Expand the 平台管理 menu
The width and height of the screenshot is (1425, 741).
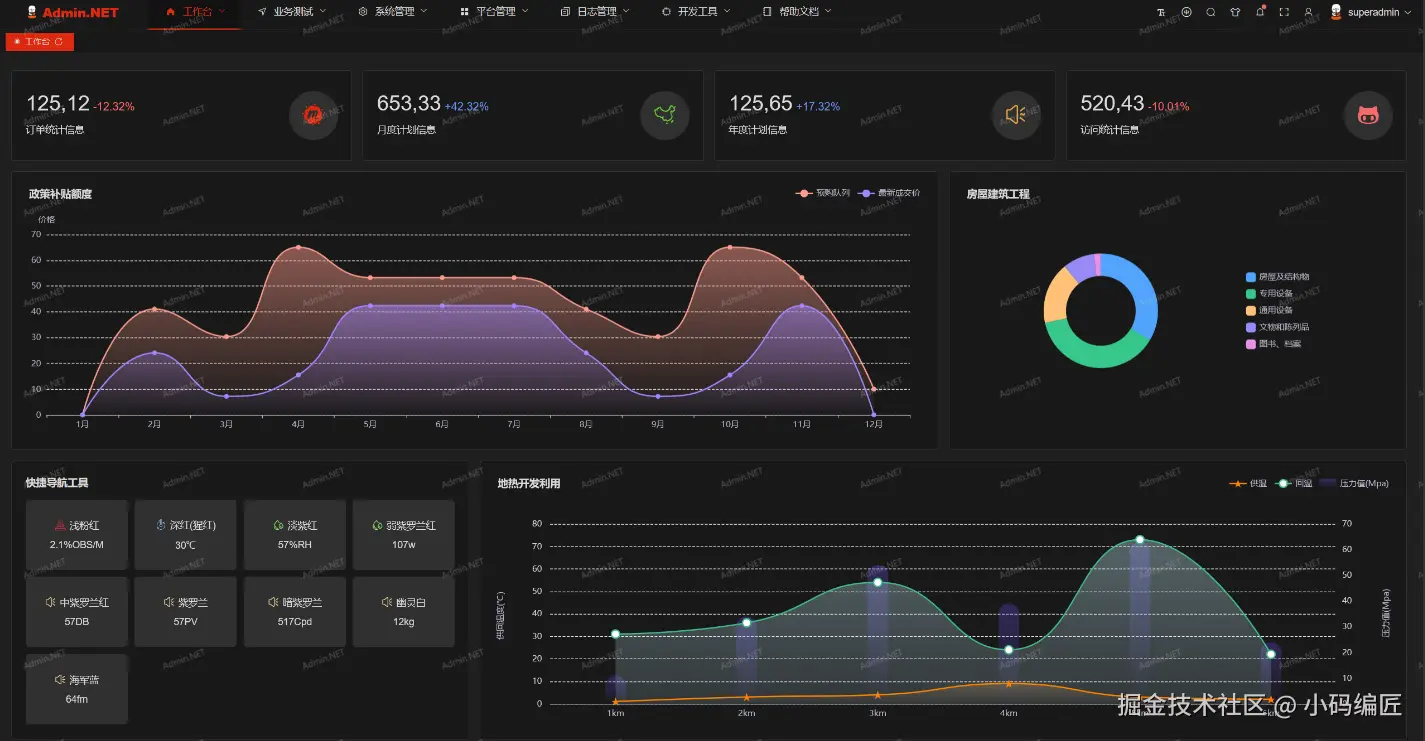[495, 12]
